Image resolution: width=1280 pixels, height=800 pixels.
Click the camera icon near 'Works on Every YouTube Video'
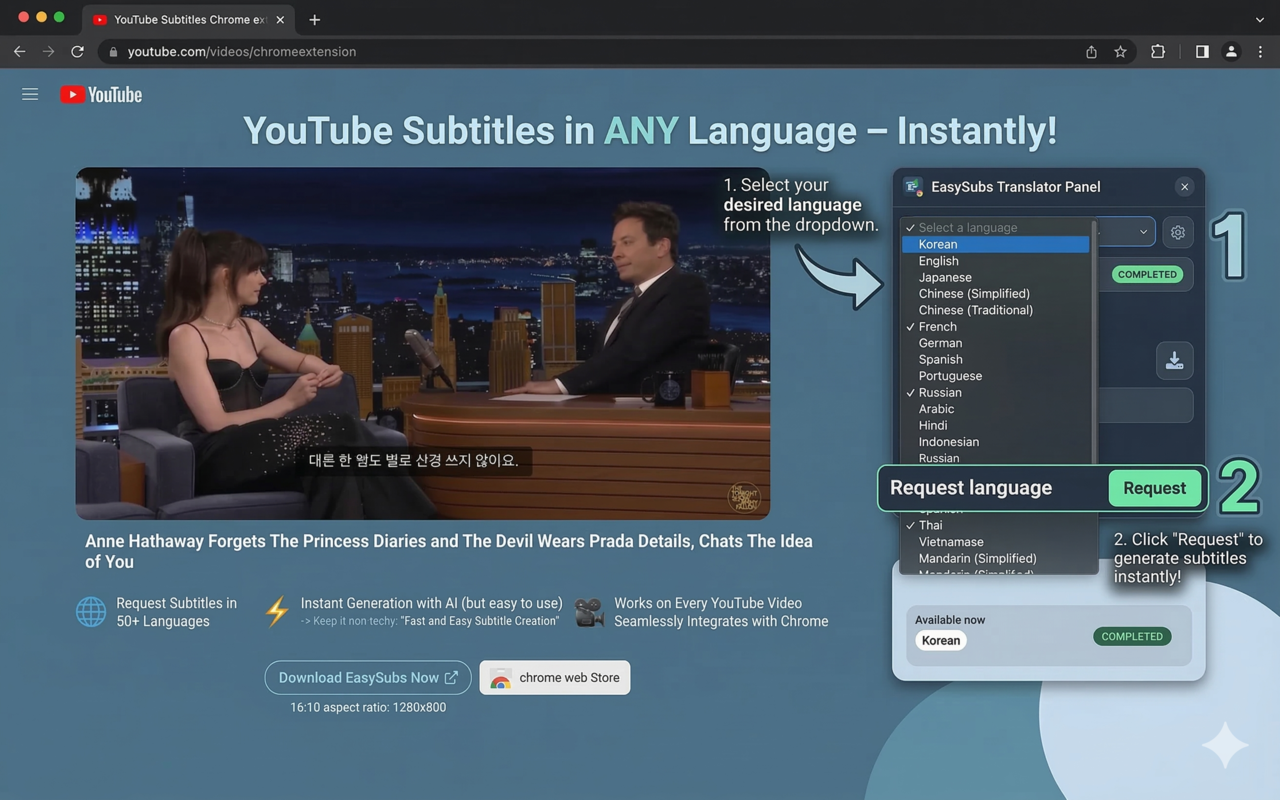589,611
